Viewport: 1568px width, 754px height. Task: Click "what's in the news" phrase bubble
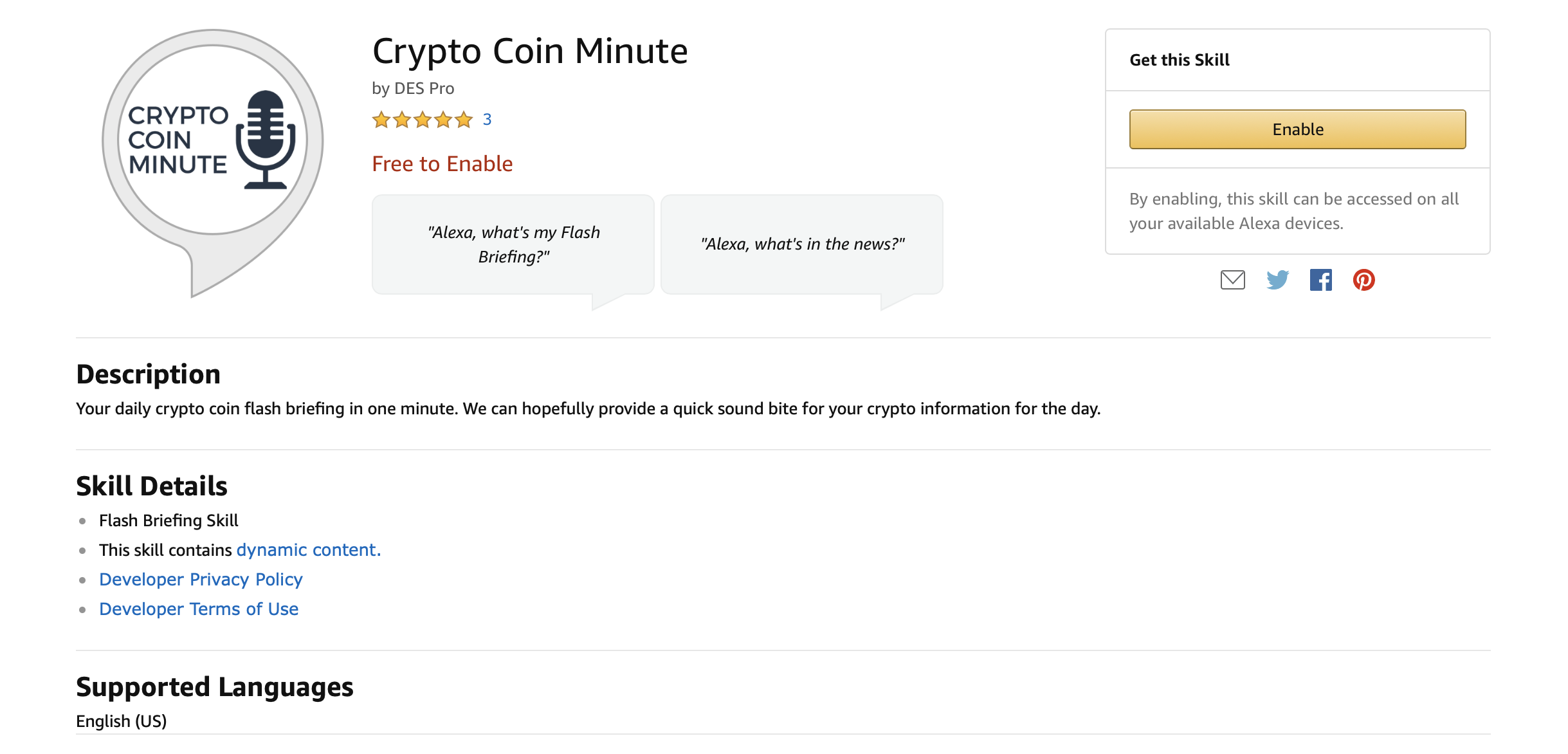point(801,244)
